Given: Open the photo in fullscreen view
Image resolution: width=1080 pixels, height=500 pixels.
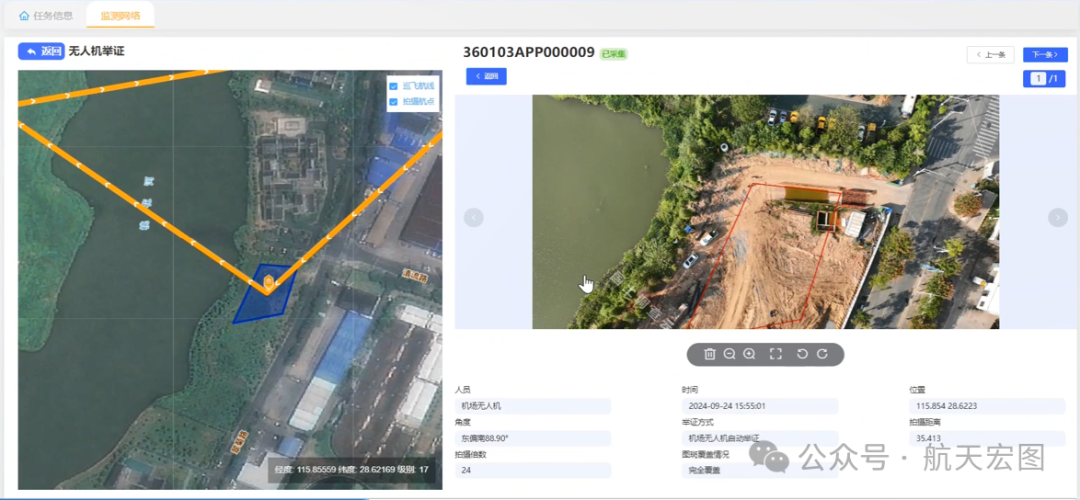Looking at the screenshot, I should point(775,354).
